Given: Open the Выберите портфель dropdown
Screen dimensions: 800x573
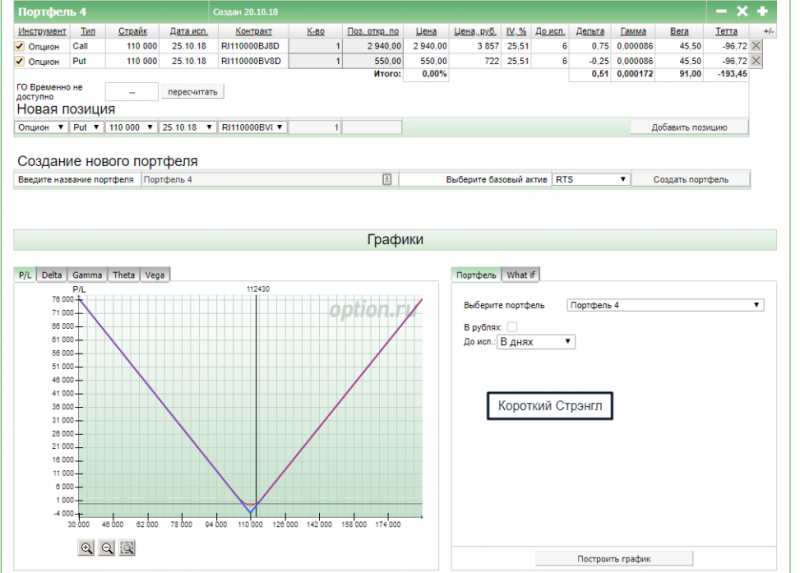Looking at the screenshot, I should (x=665, y=305).
